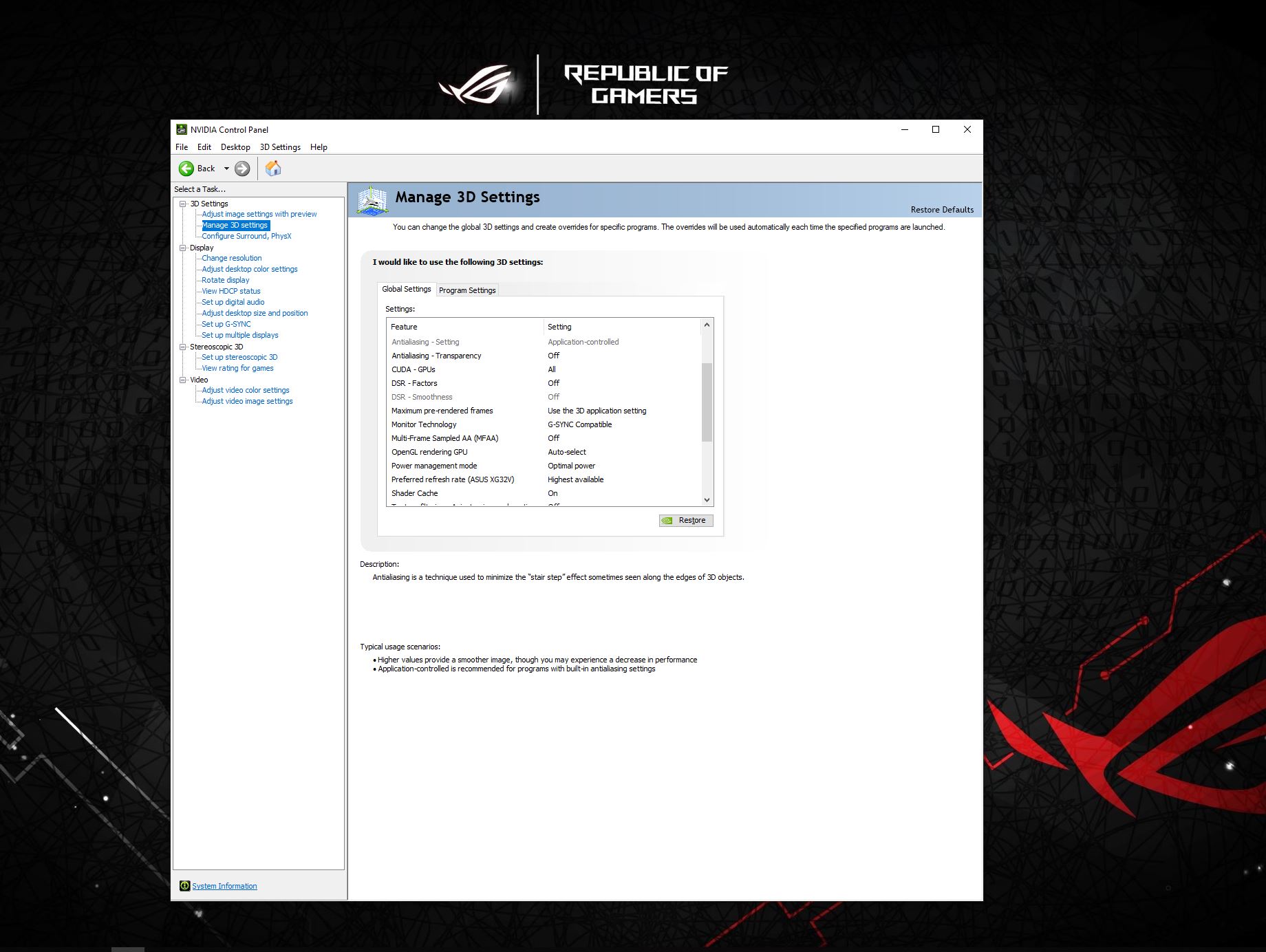Select Manage 3D settings in task tree

[x=235, y=225]
